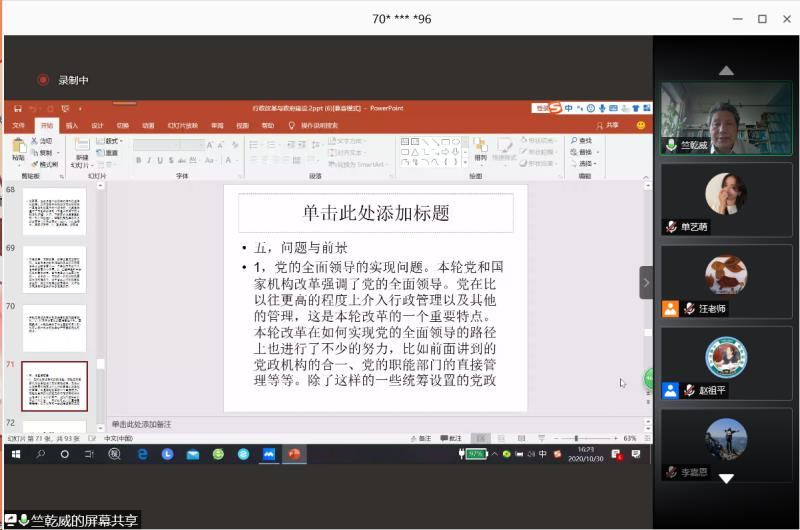The height and width of the screenshot is (530, 800).
Task: Open the Find dropdown in Editing group
Action: 585,141
